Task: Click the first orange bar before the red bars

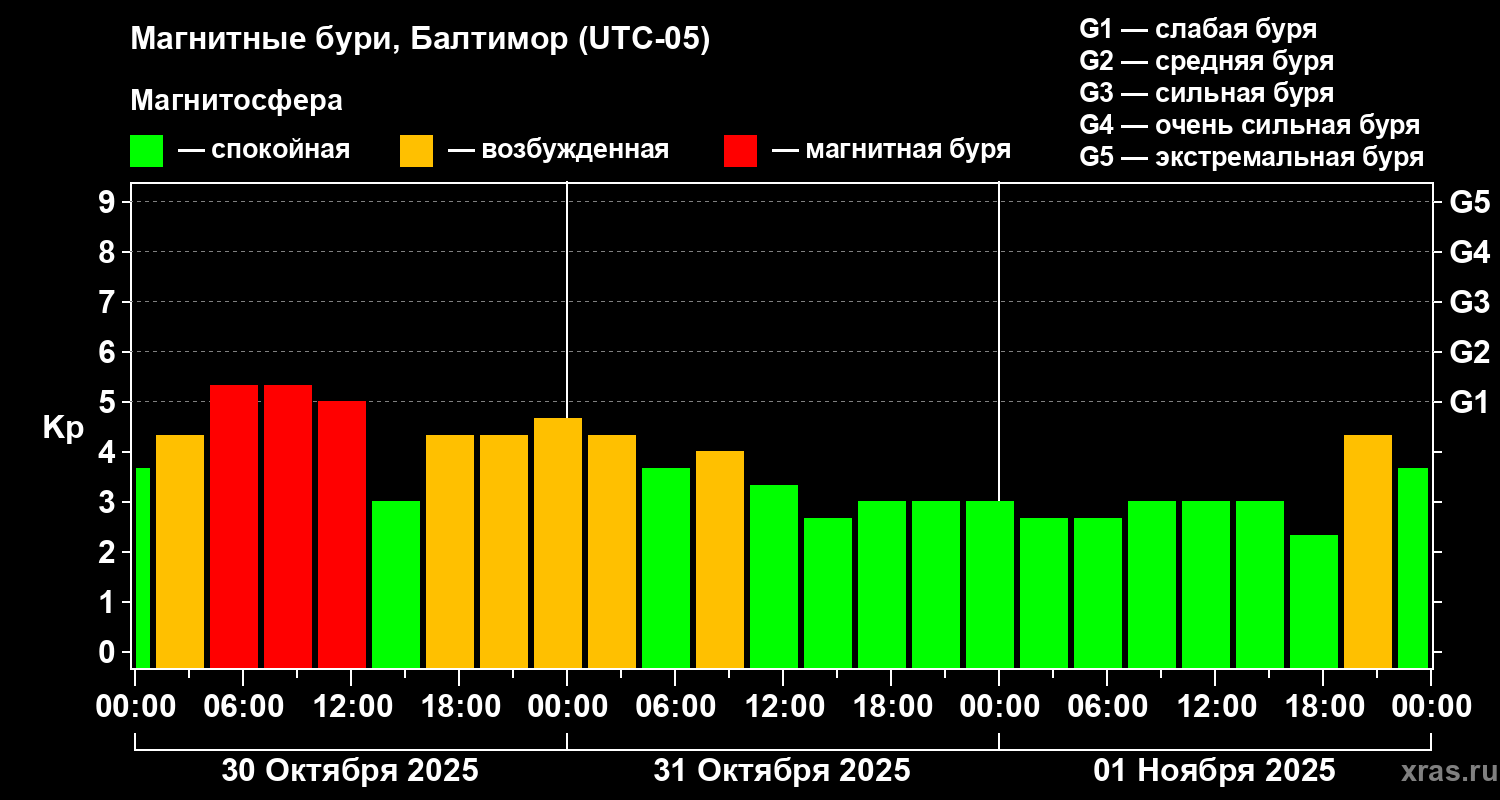Action: click(180, 551)
